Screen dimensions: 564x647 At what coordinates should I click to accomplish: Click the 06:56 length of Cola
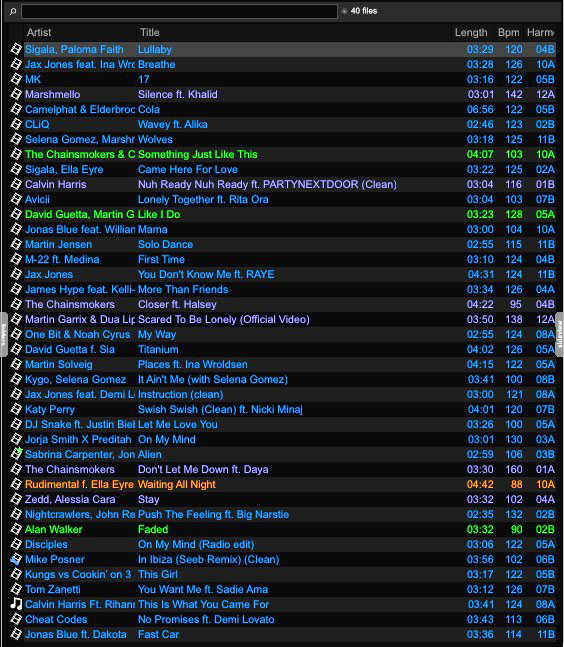click(480, 109)
